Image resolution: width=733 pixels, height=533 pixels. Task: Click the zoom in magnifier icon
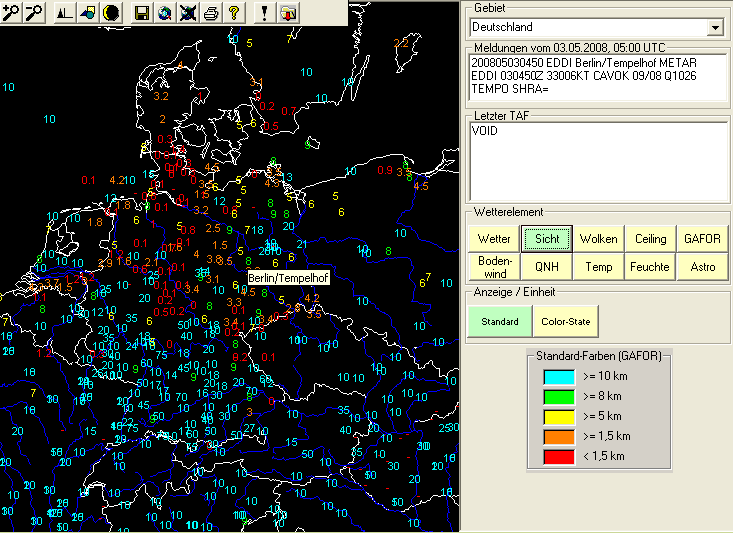point(12,12)
